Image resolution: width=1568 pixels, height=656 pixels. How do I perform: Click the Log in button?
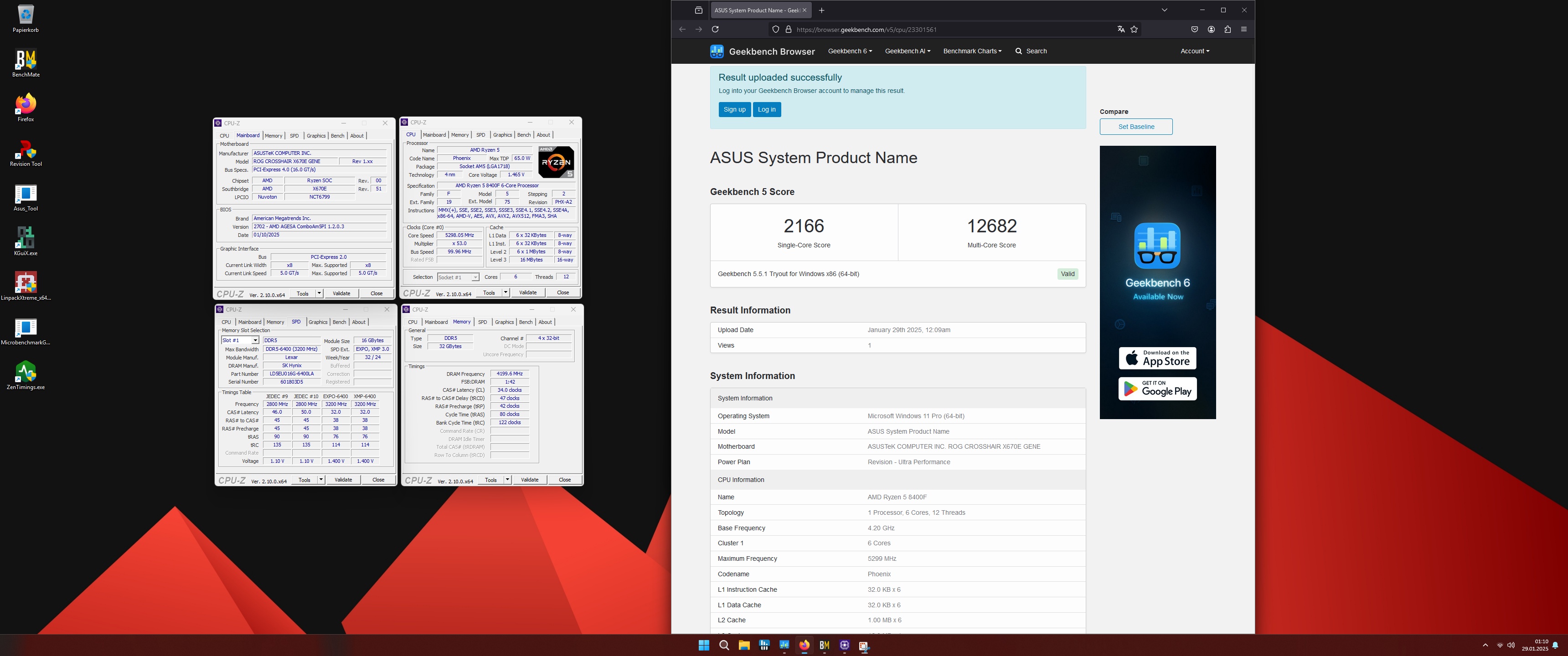tap(766, 109)
